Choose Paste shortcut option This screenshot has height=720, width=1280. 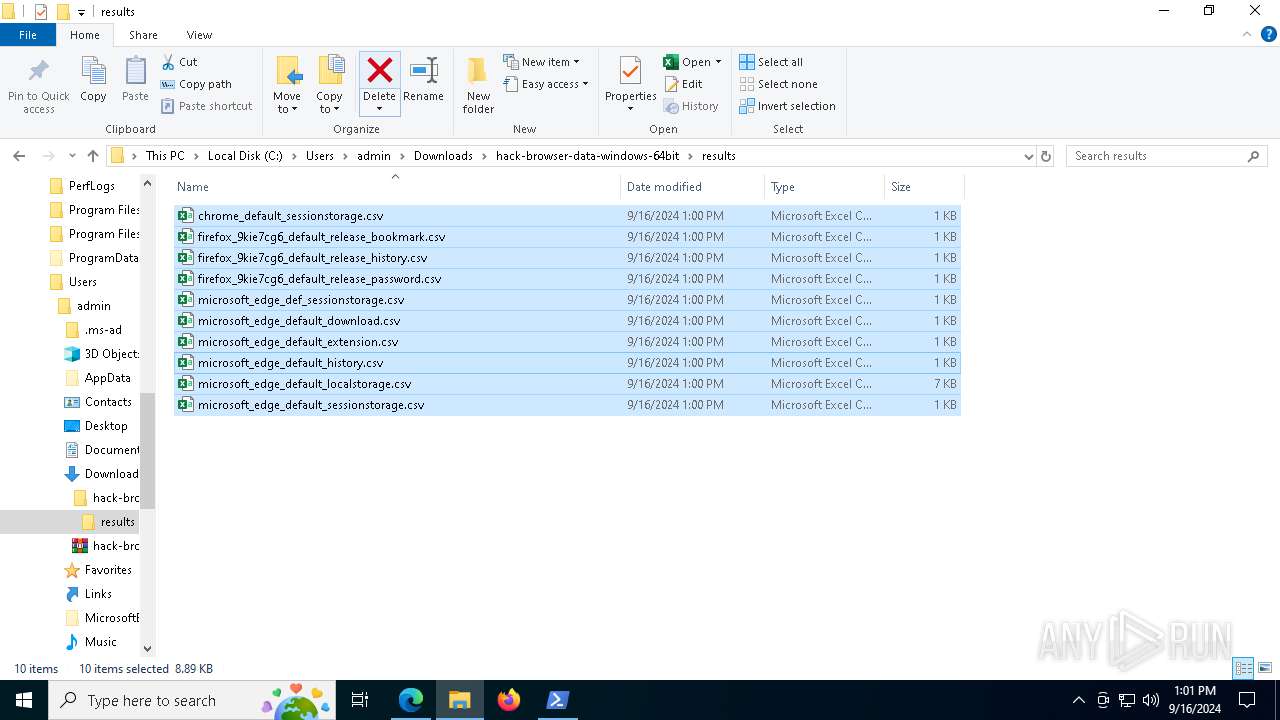tap(206, 106)
